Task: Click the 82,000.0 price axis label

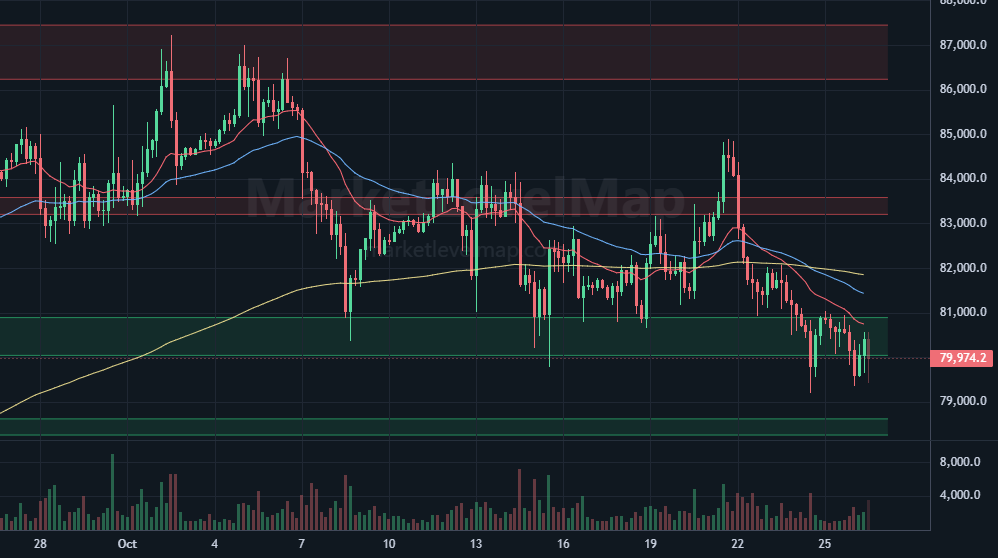Action: coord(963,267)
